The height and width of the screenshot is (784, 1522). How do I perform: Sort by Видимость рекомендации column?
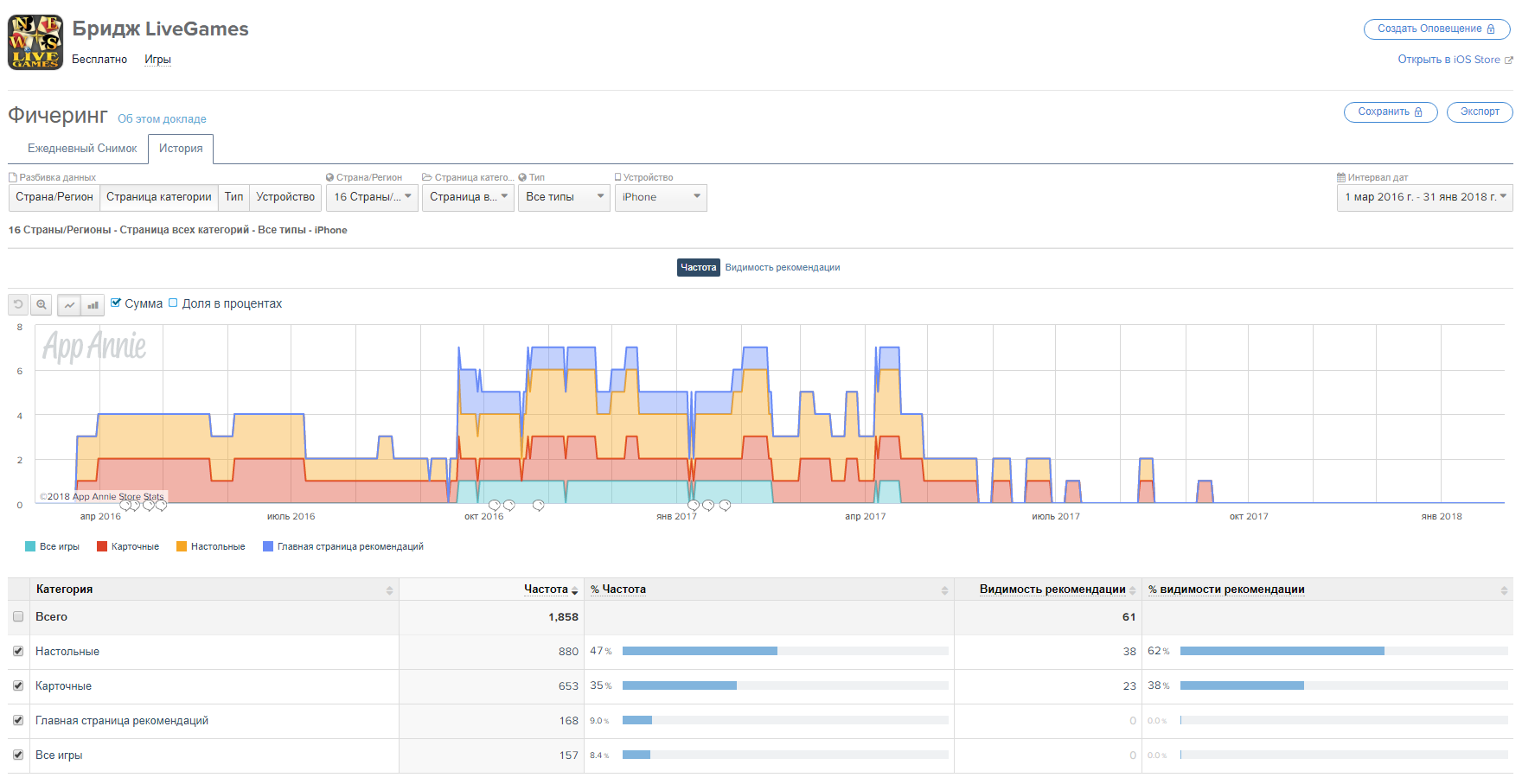[1132, 590]
